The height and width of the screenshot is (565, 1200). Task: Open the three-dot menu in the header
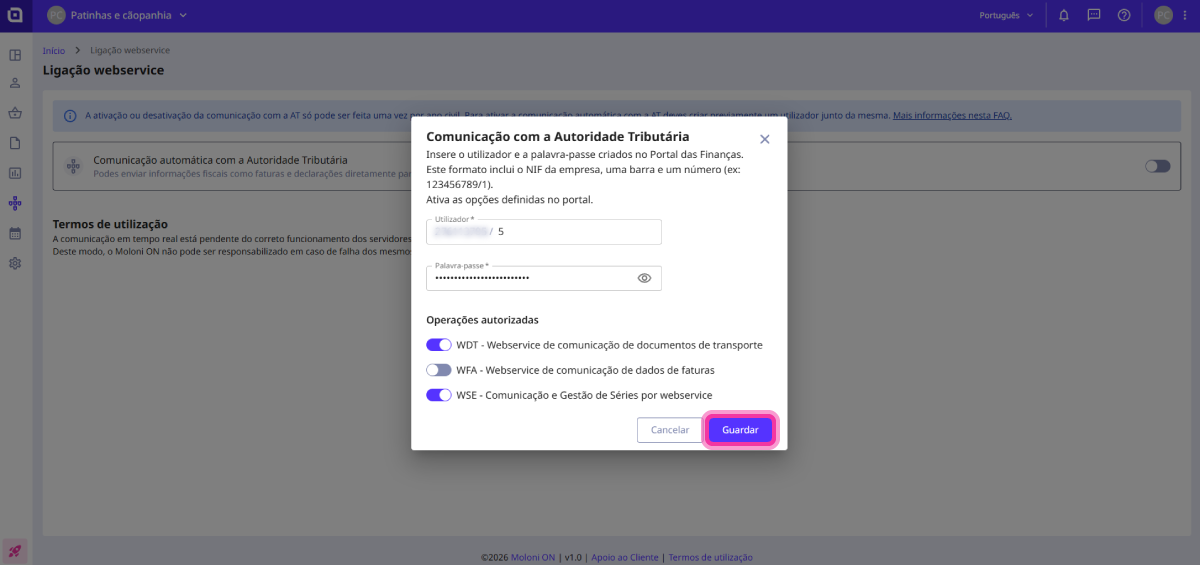pyautogui.click(x=1185, y=15)
